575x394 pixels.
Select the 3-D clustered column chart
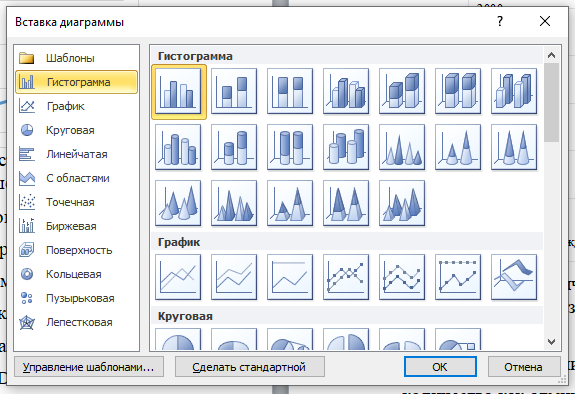tap(346, 91)
